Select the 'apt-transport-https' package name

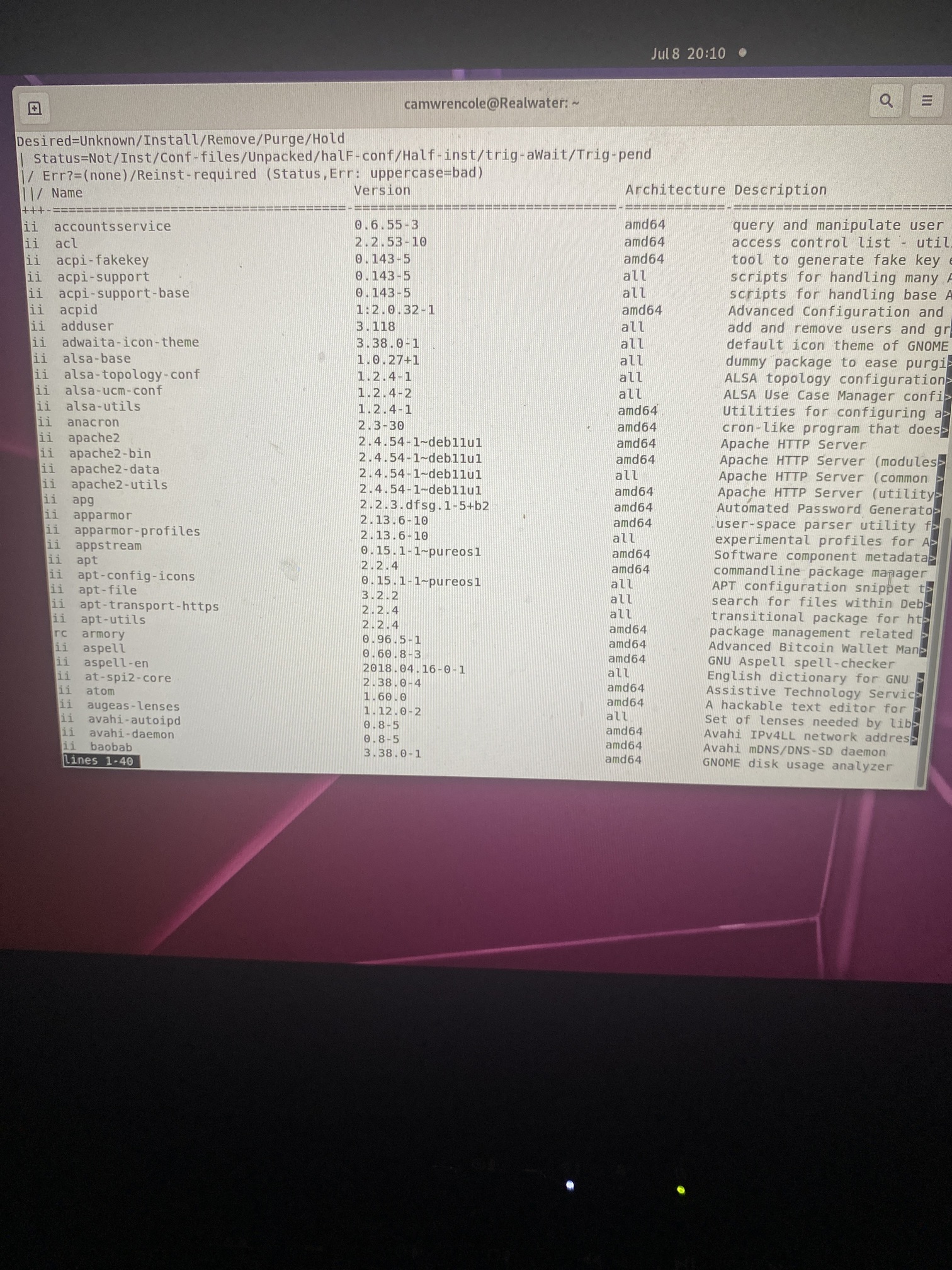[149, 606]
